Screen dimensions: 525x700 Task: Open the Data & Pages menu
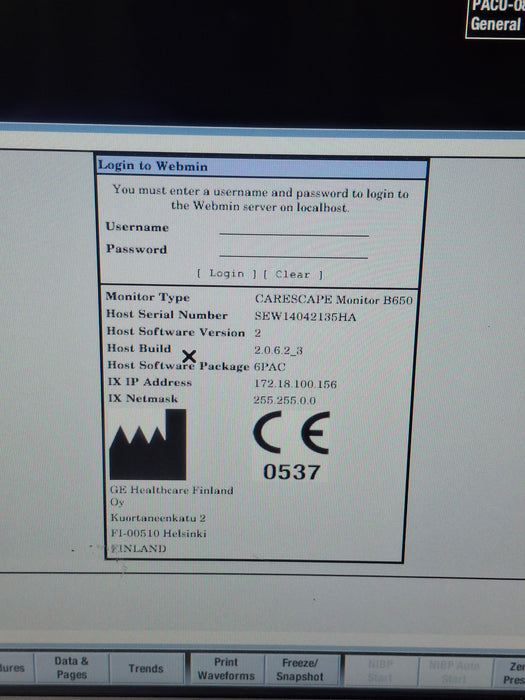[x=71, y=667]
